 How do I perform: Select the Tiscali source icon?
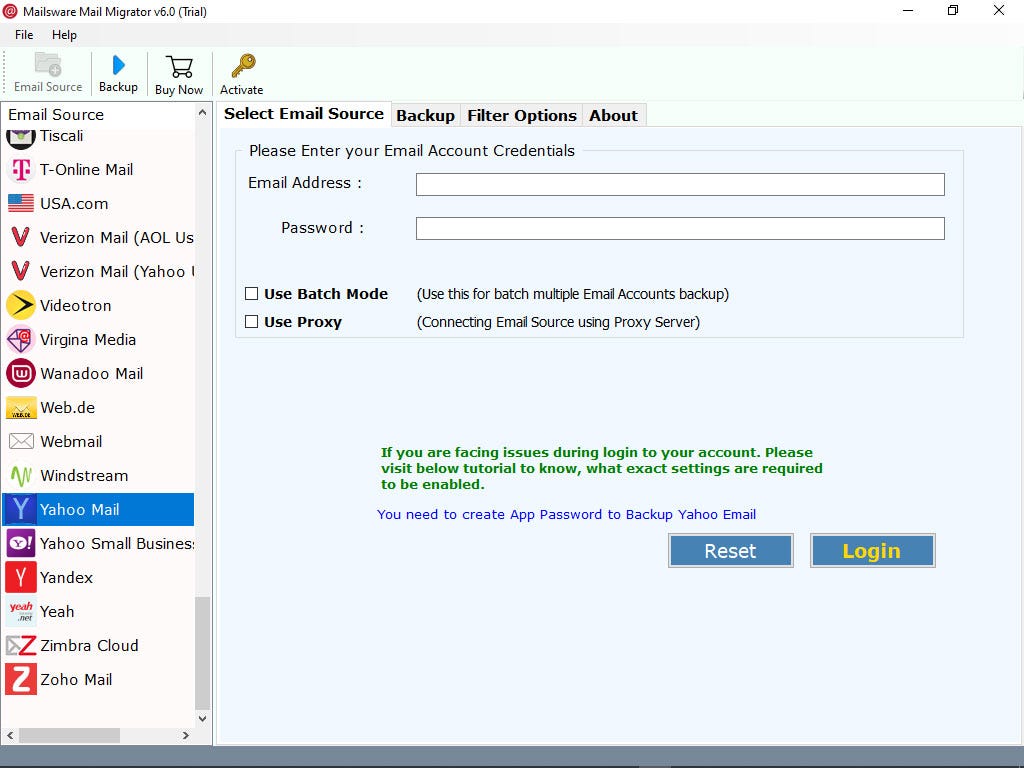pos(21,137)
